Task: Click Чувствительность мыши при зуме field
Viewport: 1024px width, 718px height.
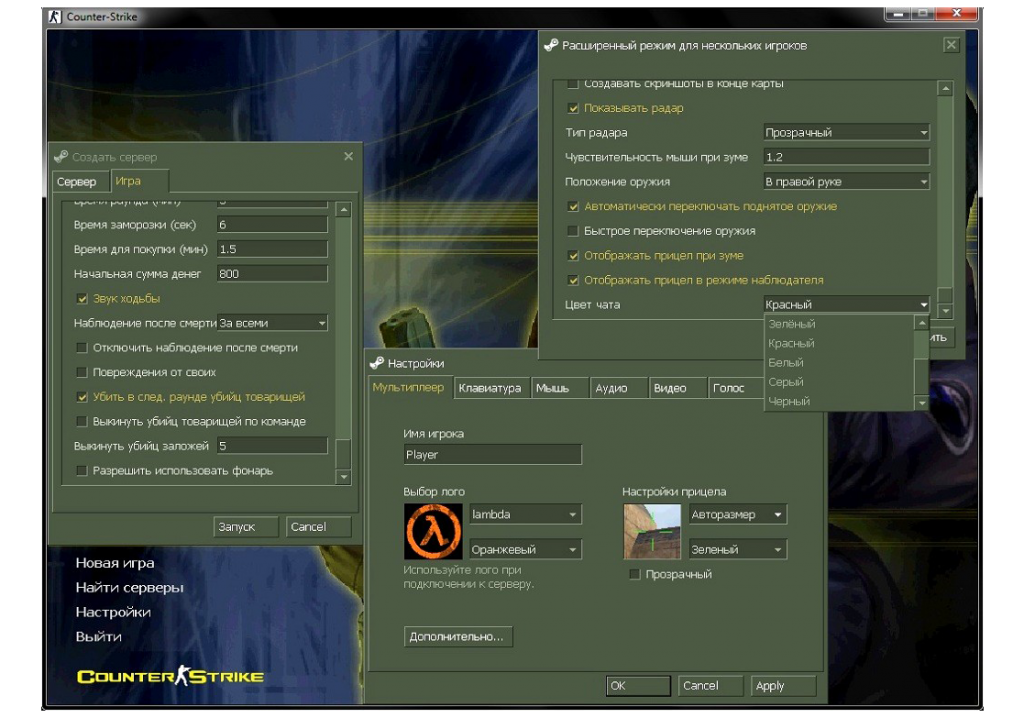Action: (846, 157)
